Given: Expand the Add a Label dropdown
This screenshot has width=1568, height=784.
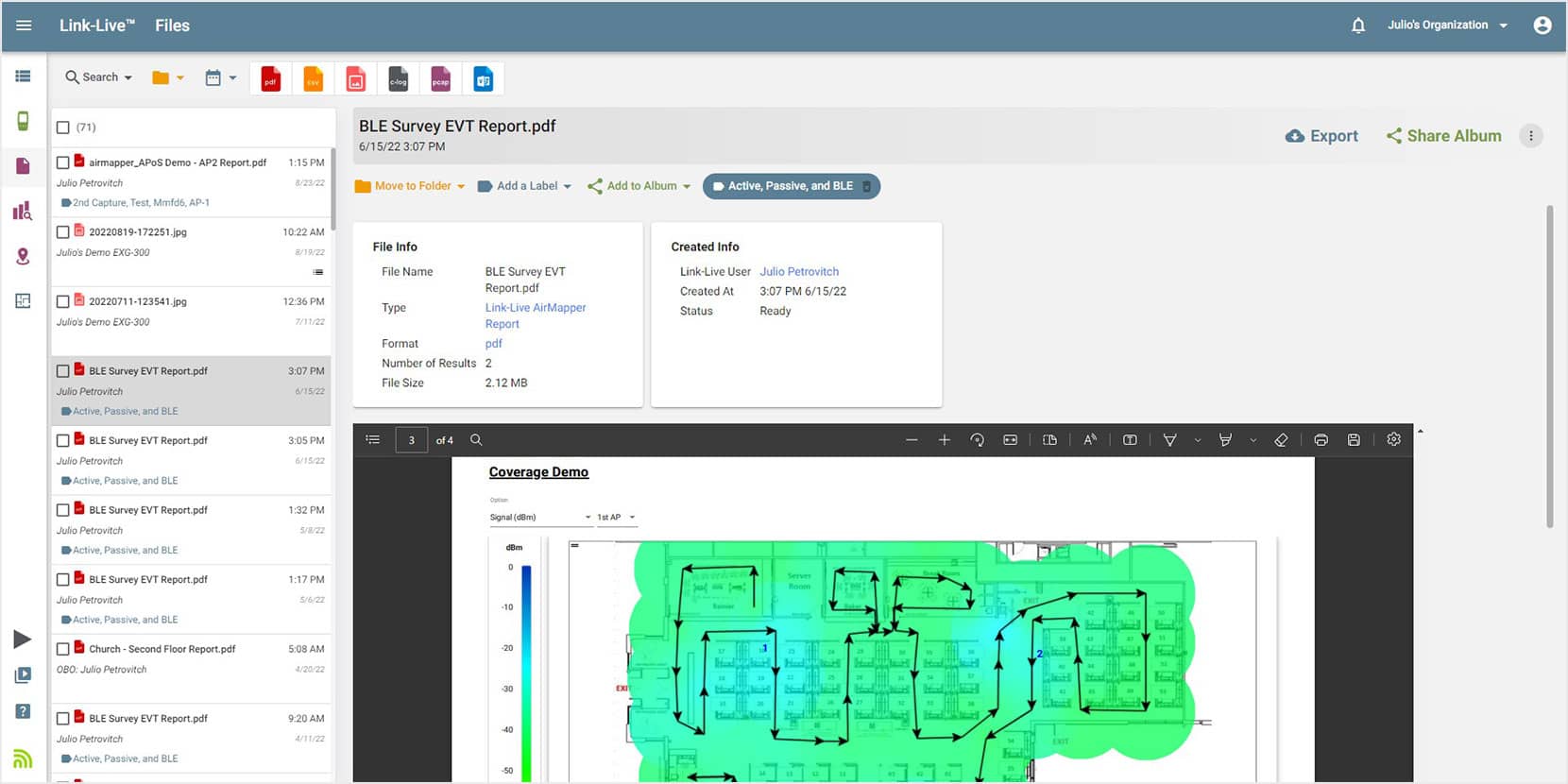Looking at the screenshot, I should 524,186.
